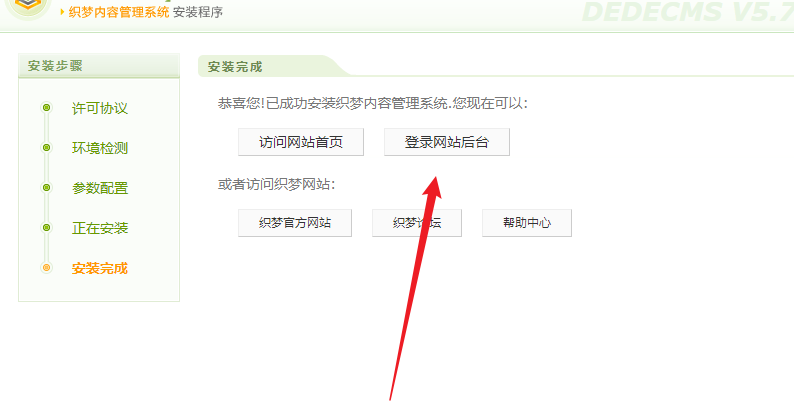Click the 安装完成 panel tab header
The image size is (794, 409).
[x=235, y=67]
